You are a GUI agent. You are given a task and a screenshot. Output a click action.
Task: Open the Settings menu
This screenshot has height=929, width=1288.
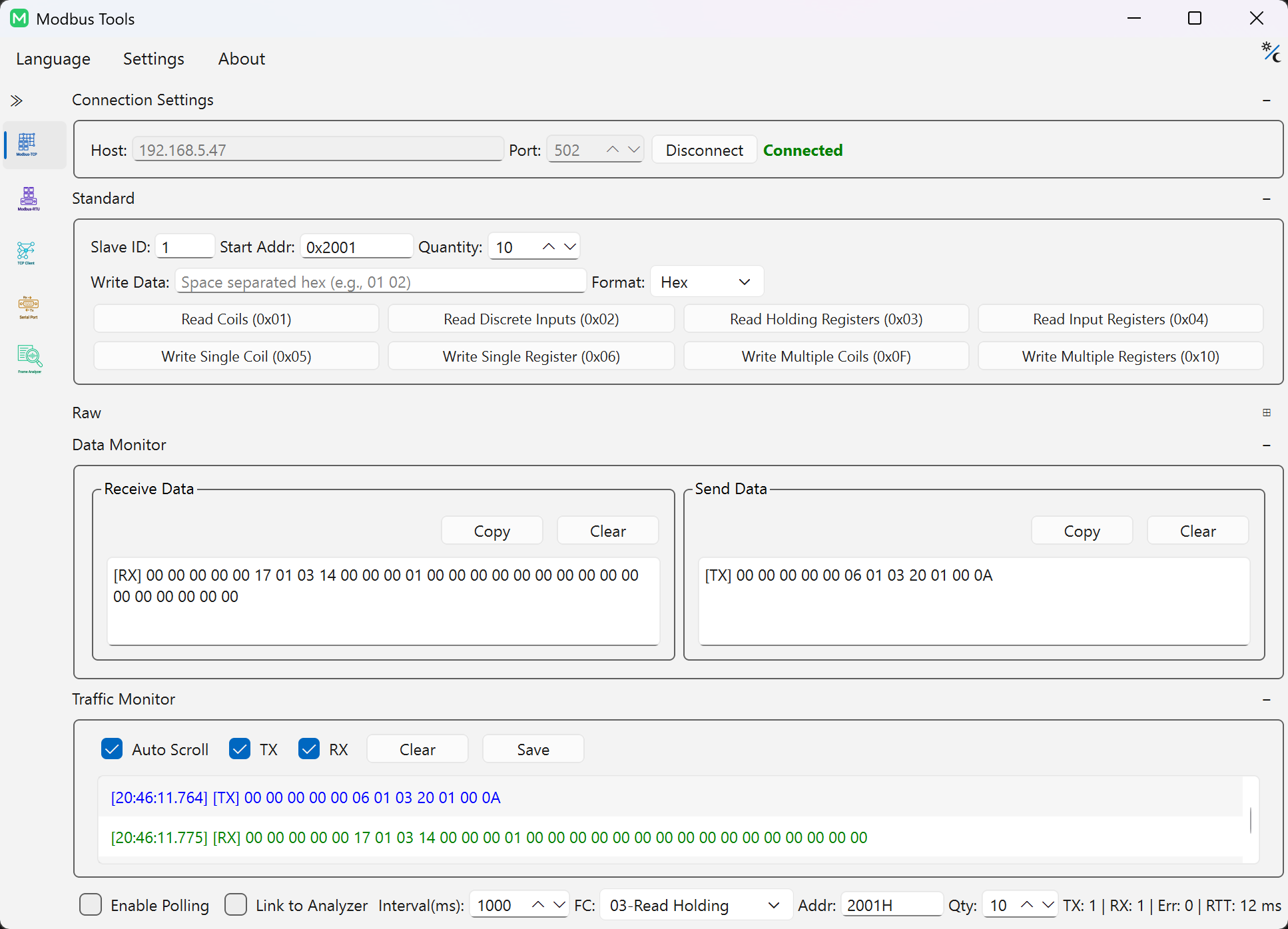(x=154, y=59)
